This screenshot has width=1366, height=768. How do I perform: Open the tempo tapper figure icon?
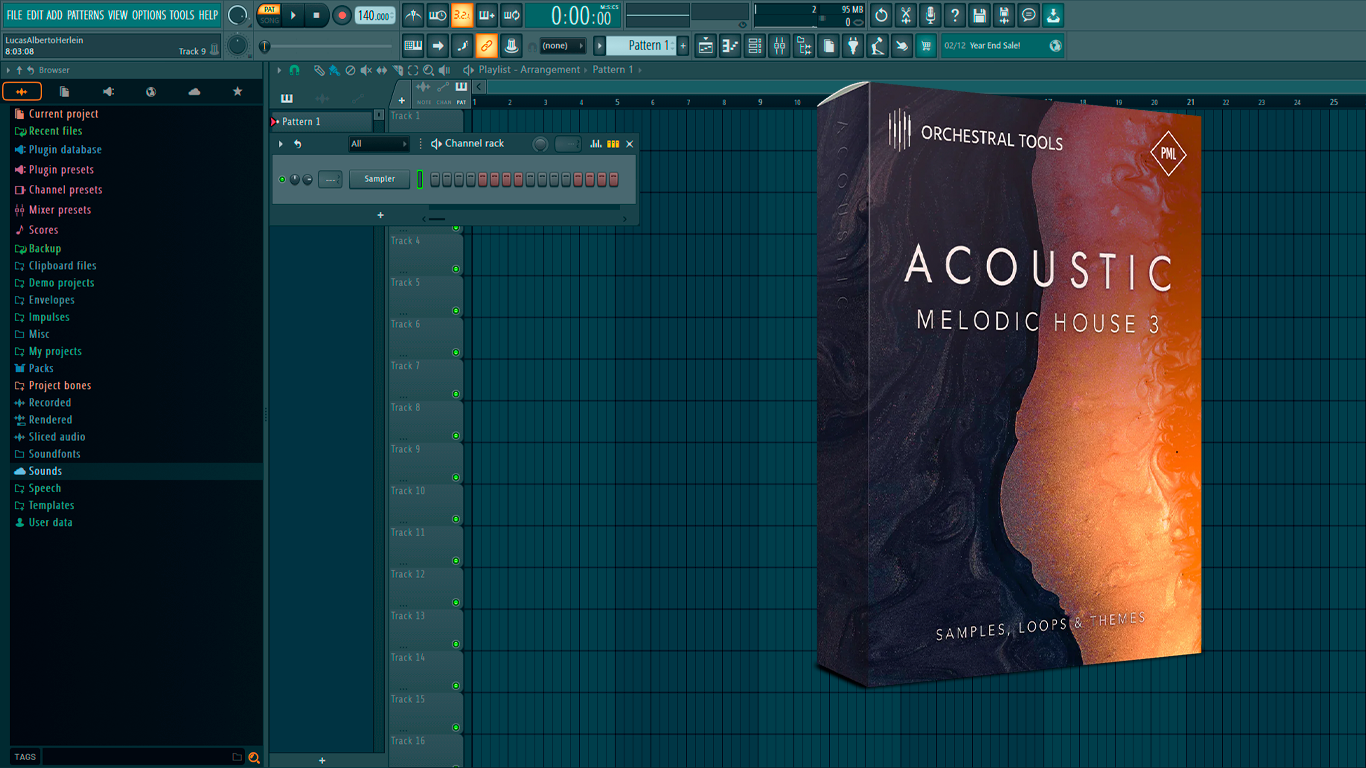(877, 45)
